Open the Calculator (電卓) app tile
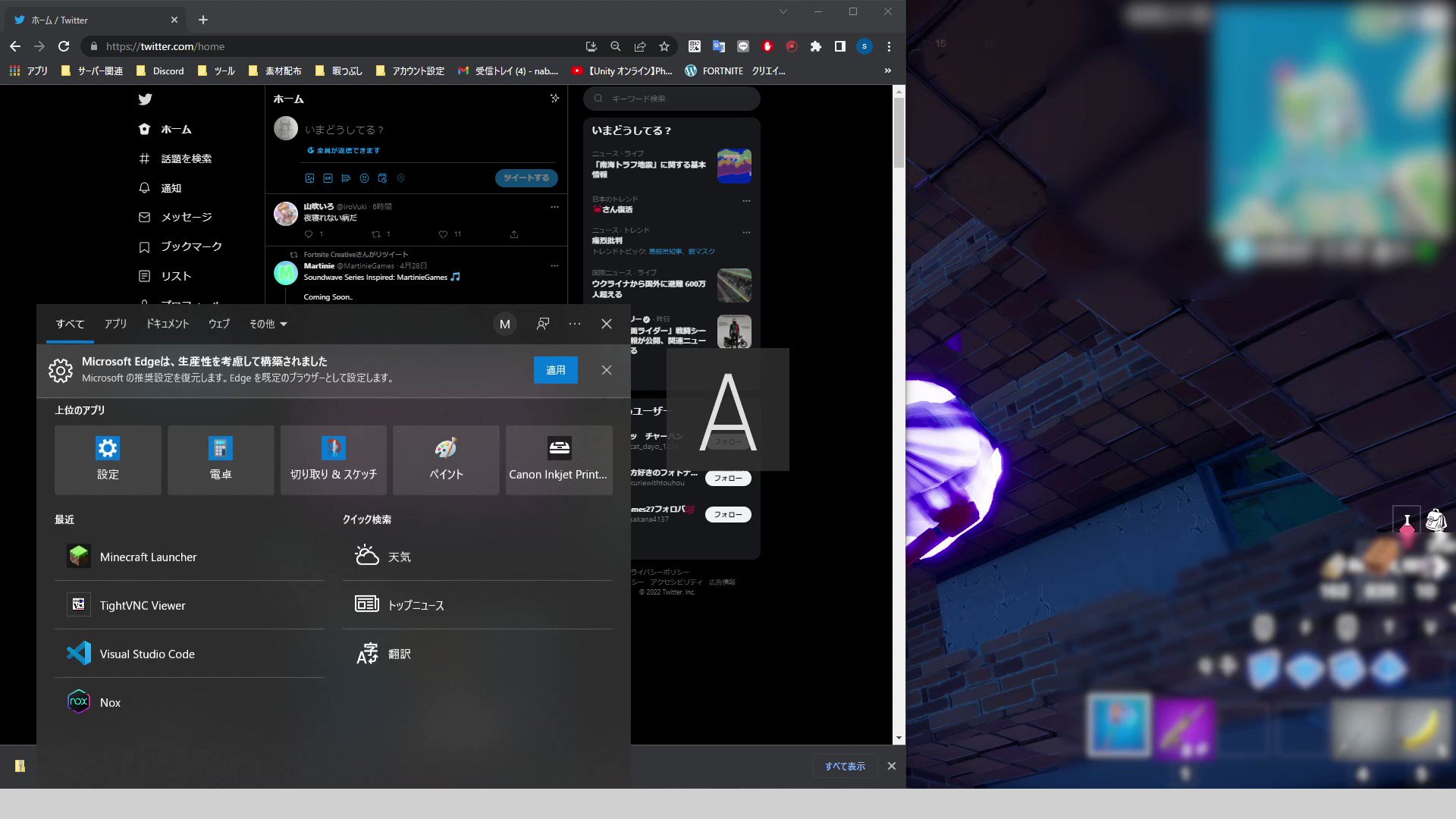 pyautogui.click(x=221, y=460)
